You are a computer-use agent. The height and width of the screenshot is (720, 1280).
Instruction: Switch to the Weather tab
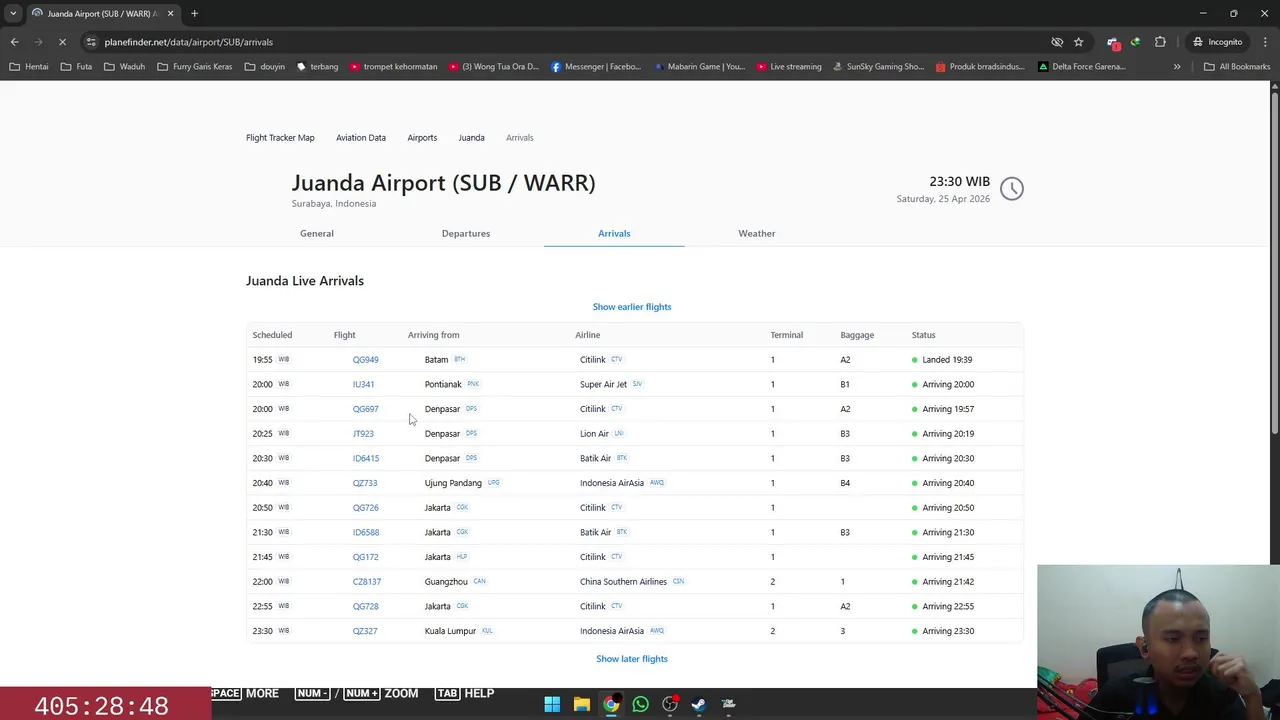757,233
